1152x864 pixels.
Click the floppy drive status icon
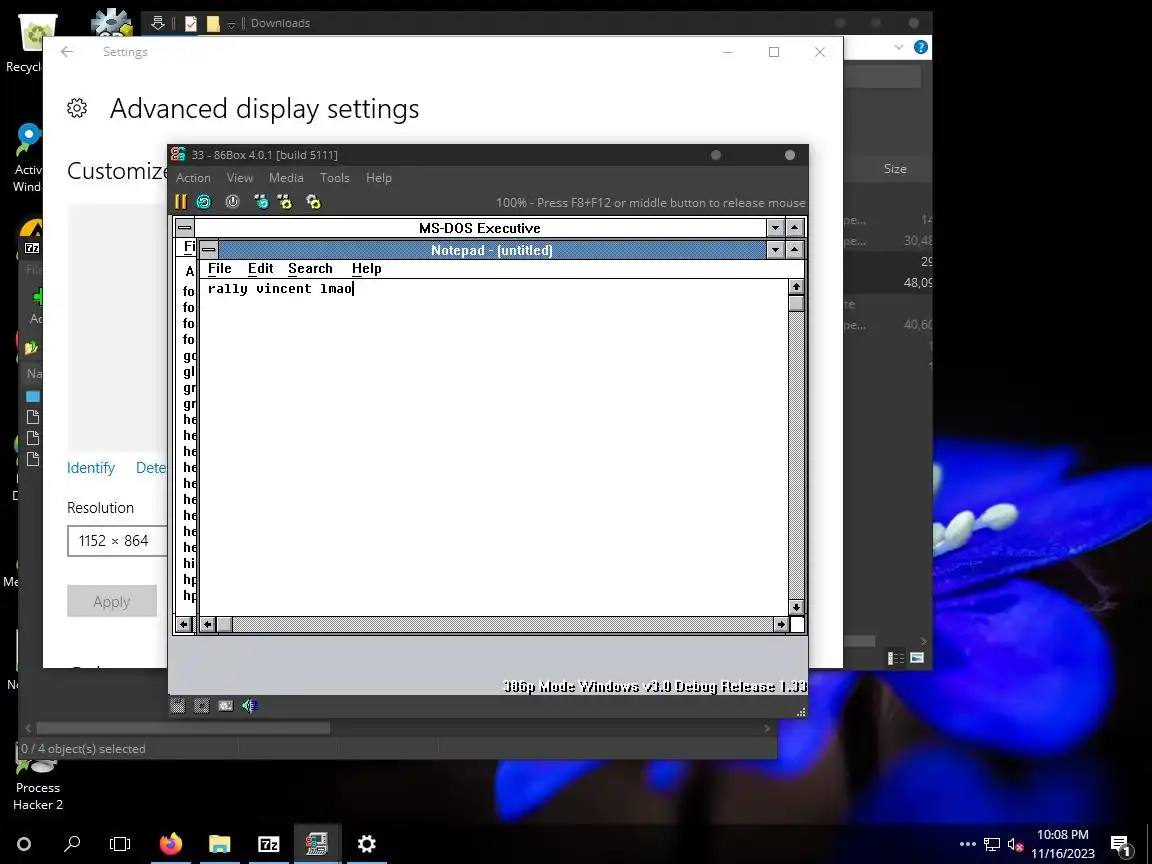[178, 706]
